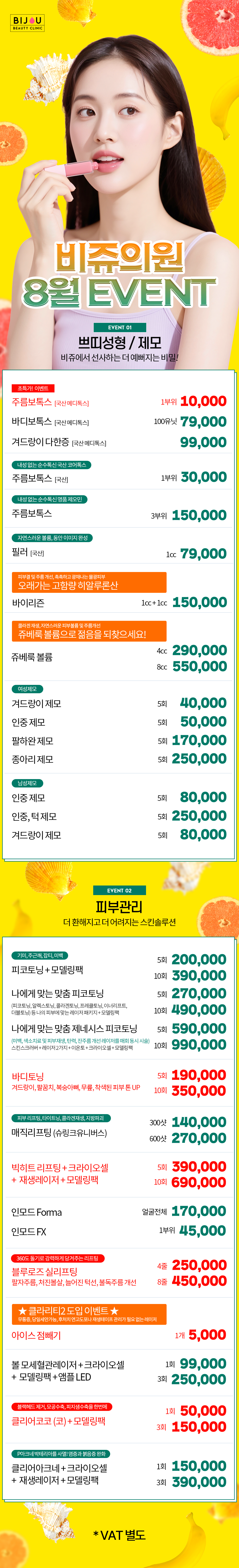Click the 피코토닝+모델링팩 item

[x=47, y=970]
